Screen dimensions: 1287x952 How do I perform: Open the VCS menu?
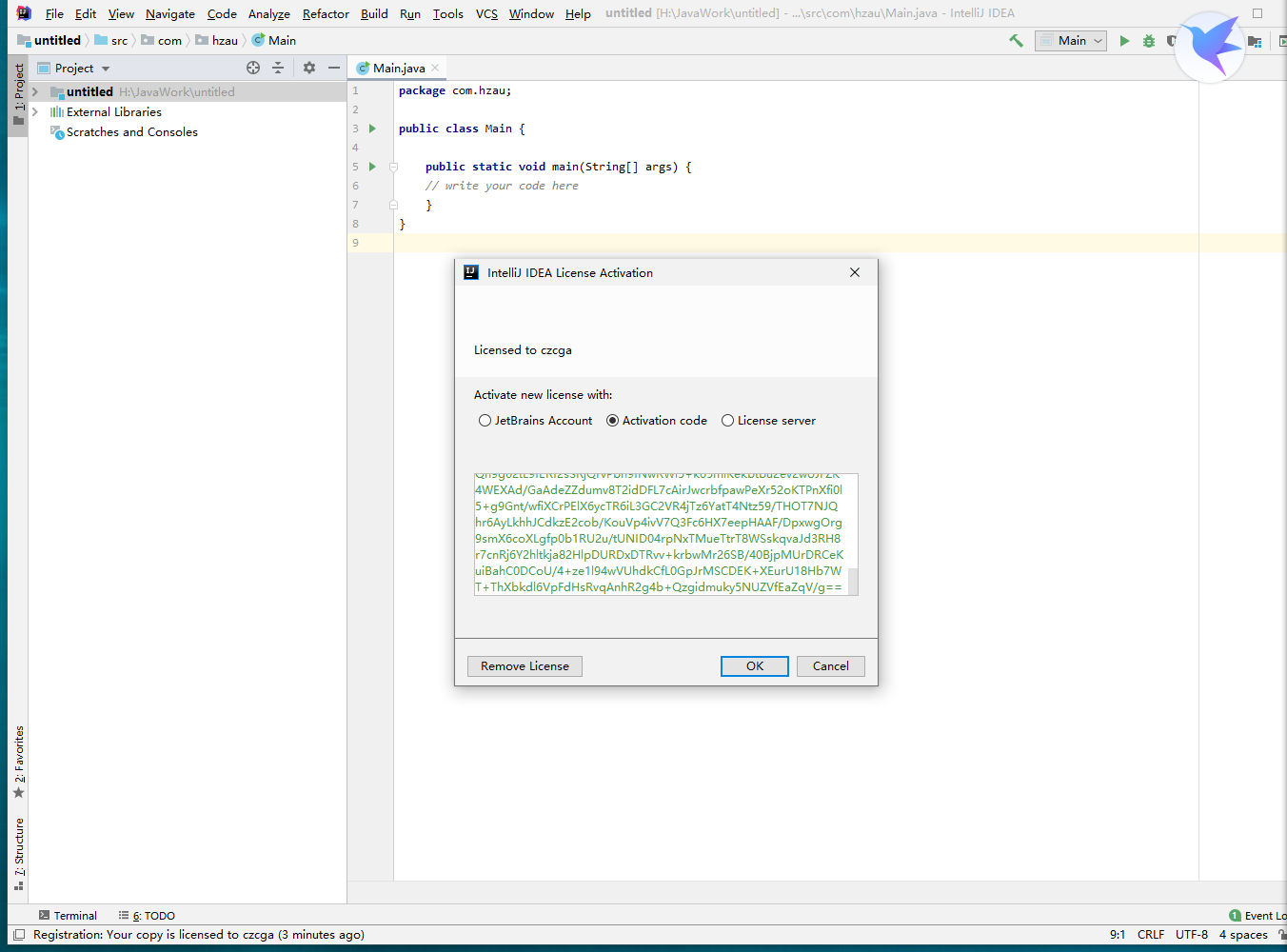486,13
